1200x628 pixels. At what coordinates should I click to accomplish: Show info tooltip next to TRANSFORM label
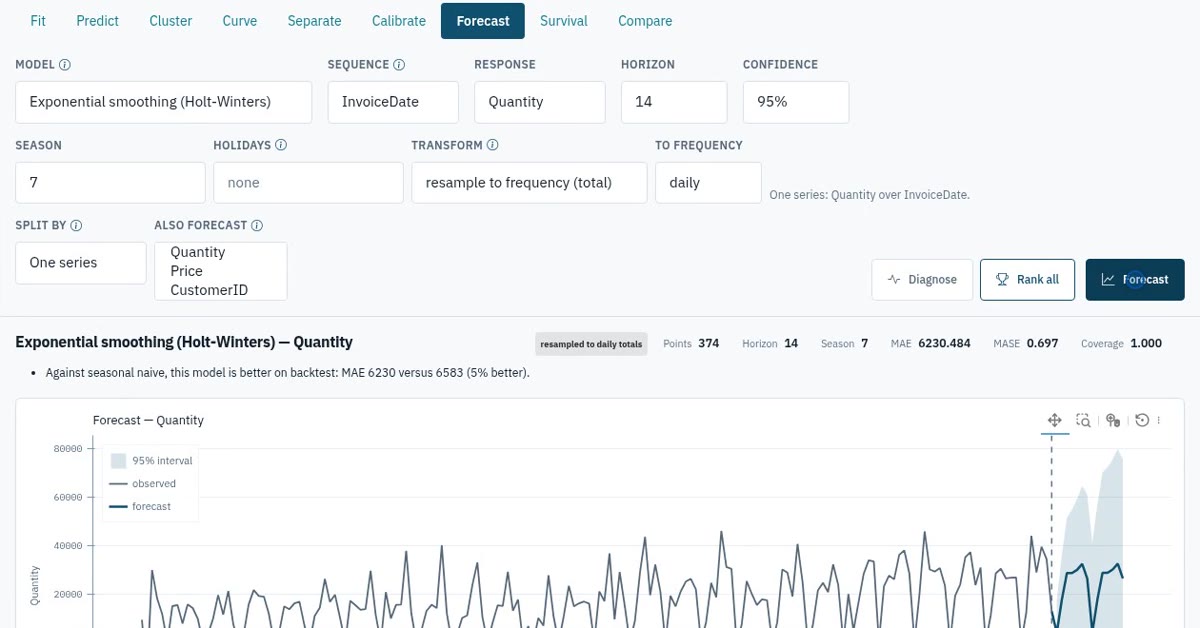pos(493,145)
